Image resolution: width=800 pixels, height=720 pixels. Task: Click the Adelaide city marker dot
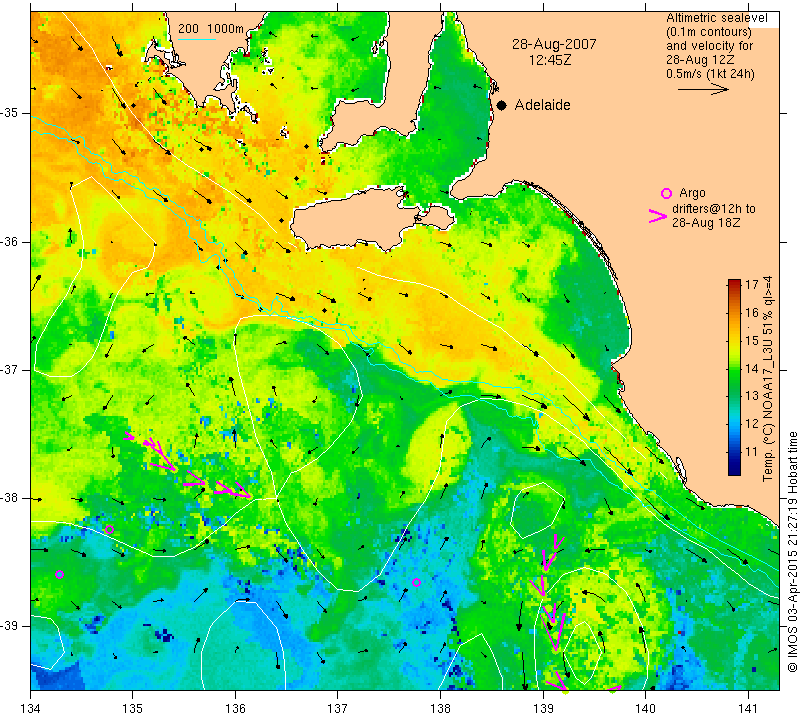point(502,106)
